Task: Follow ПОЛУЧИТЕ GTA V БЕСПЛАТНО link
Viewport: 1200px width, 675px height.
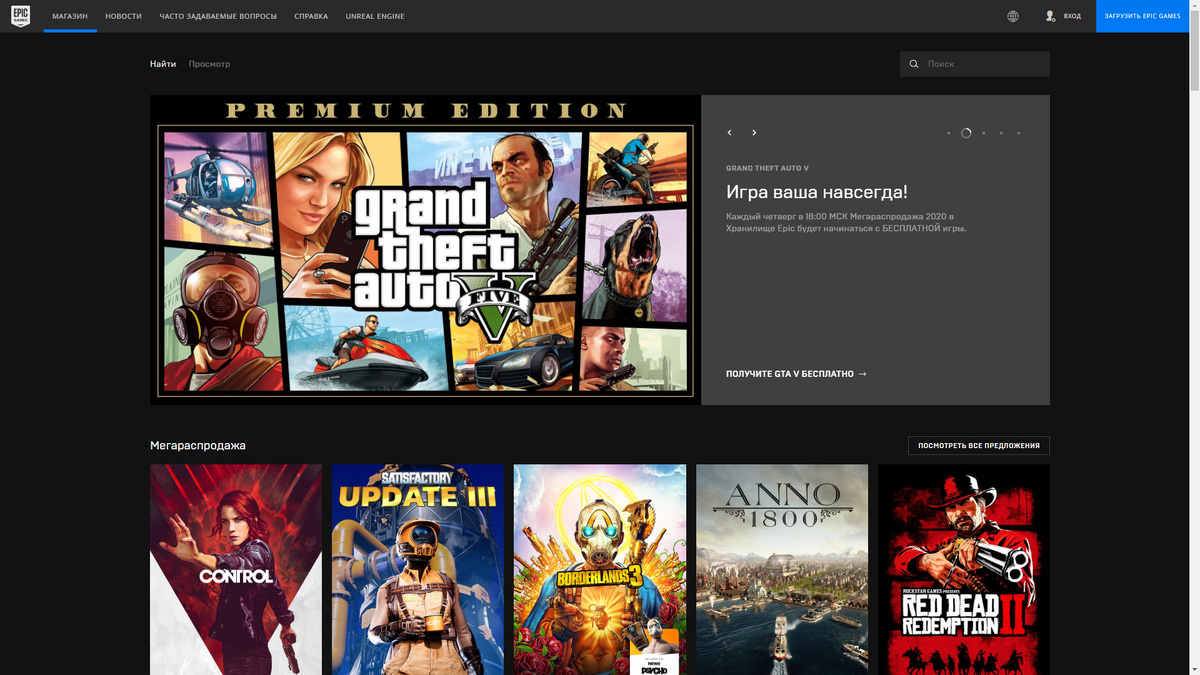Action: point(796,374)
